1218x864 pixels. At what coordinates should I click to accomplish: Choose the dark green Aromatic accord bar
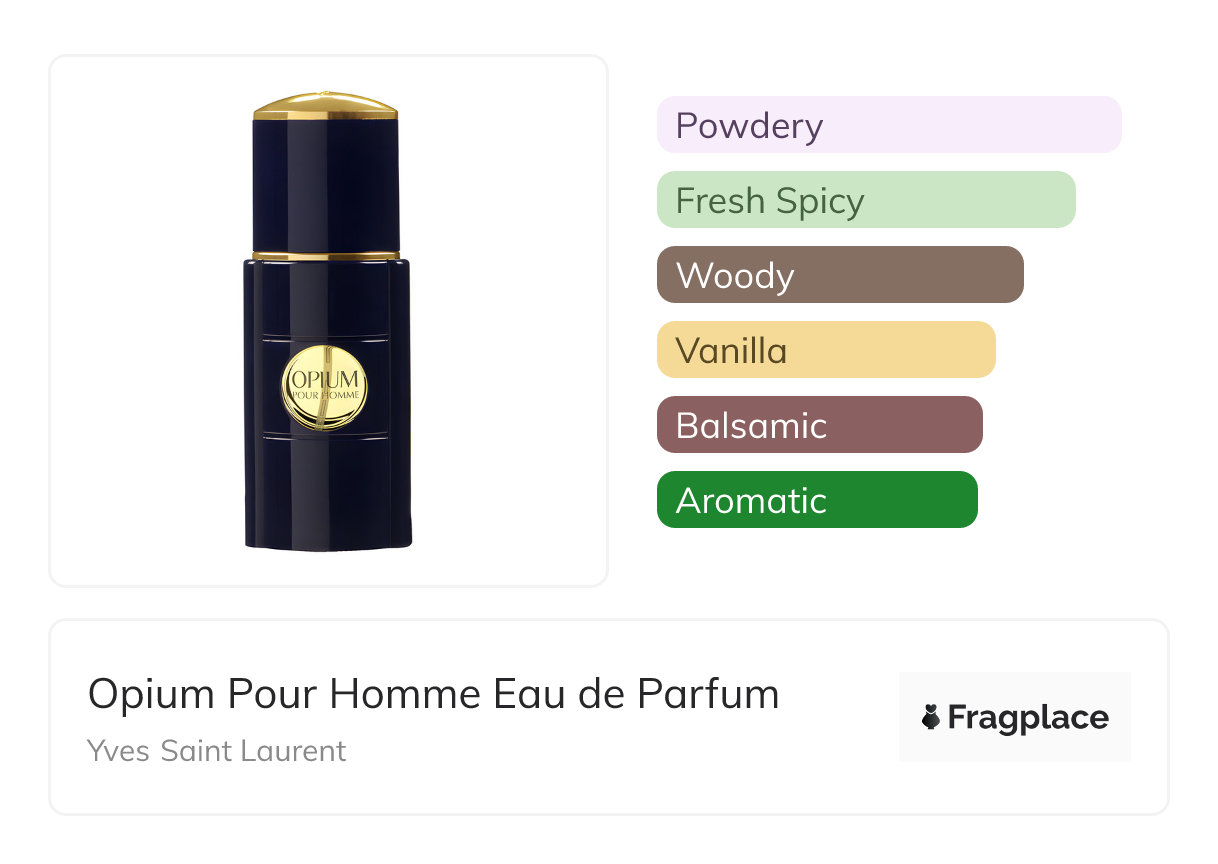click(817, 500)
